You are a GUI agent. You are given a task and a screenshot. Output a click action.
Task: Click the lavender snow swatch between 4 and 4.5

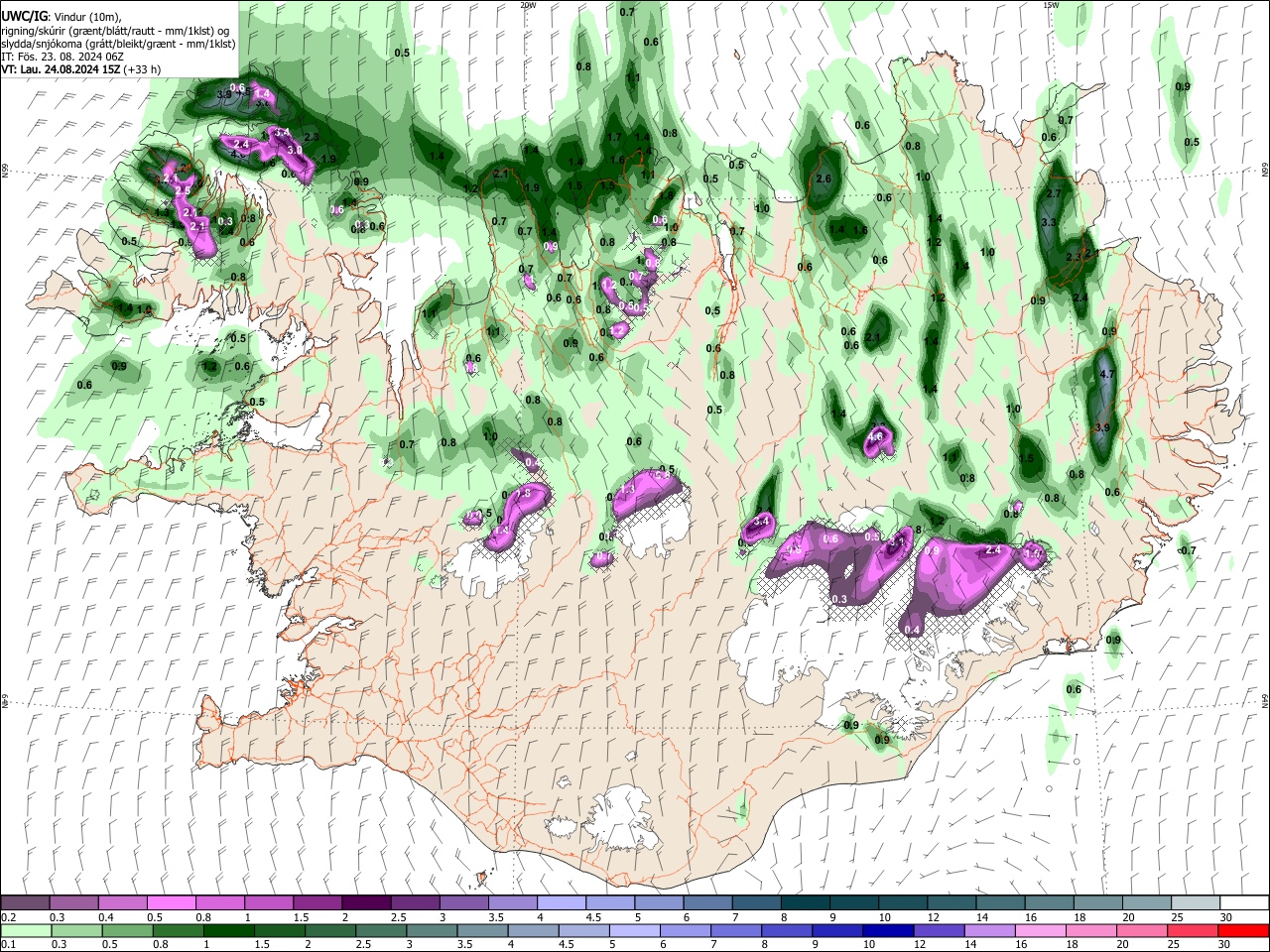click(562, 903)
